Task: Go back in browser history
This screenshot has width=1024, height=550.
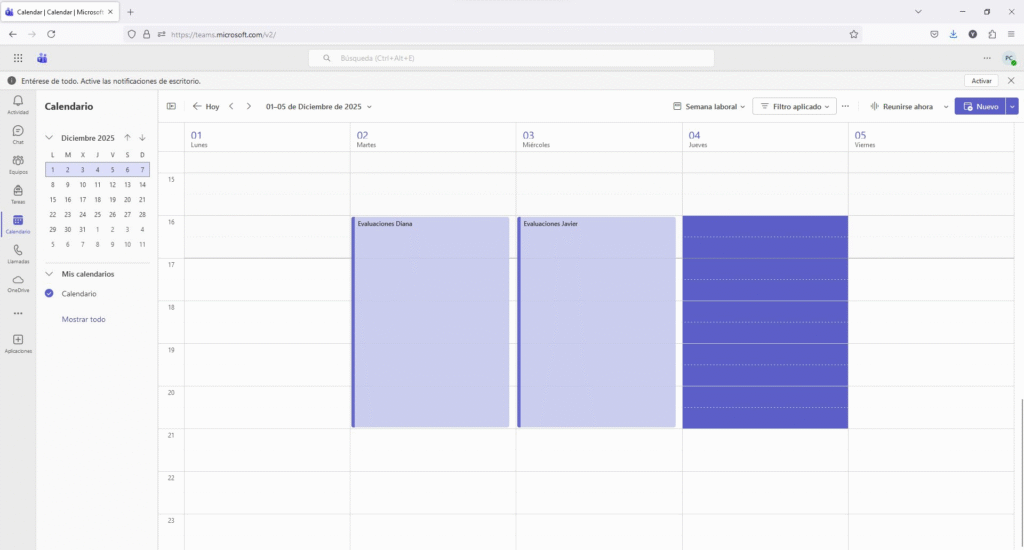Action: 13,35
